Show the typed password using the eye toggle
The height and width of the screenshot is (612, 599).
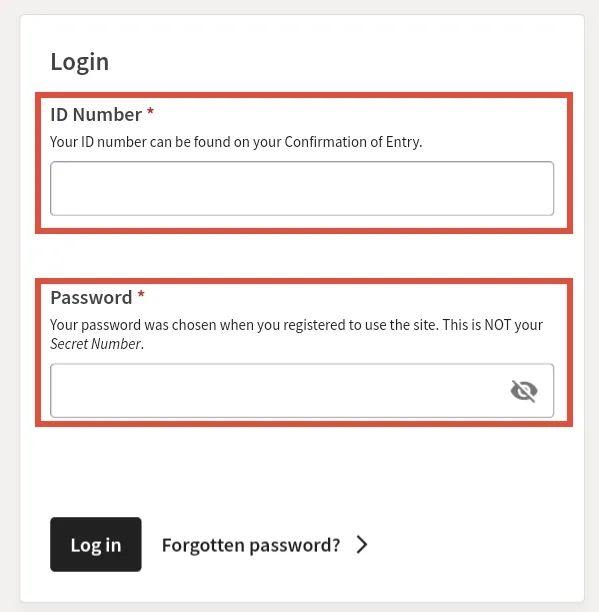pos(524,391)
